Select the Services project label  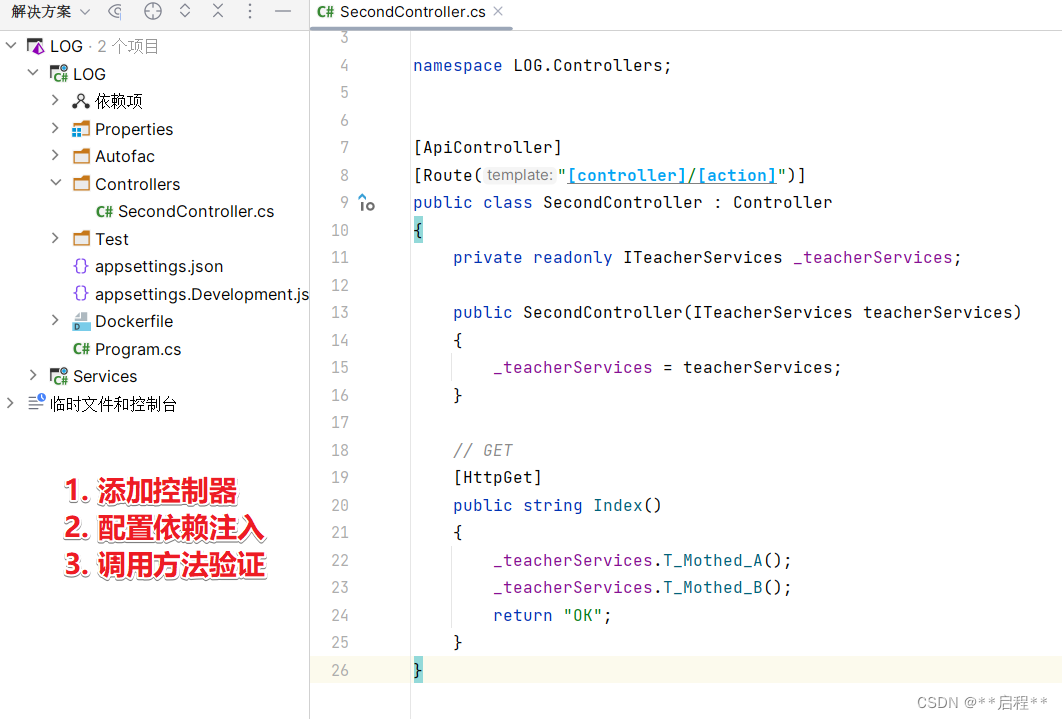(105, 376)
